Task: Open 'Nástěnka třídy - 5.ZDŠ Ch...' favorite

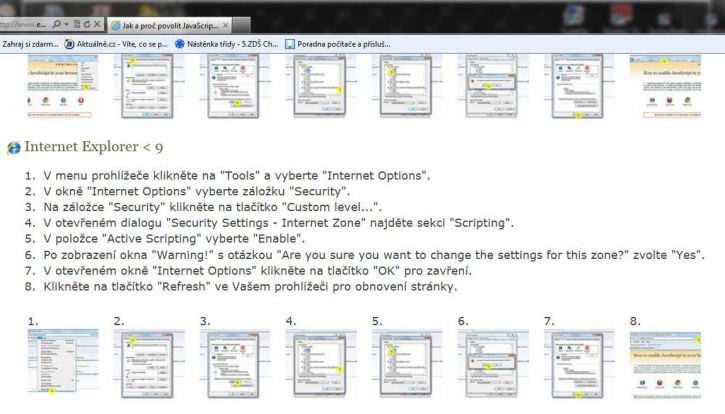Action: [233, 44]
